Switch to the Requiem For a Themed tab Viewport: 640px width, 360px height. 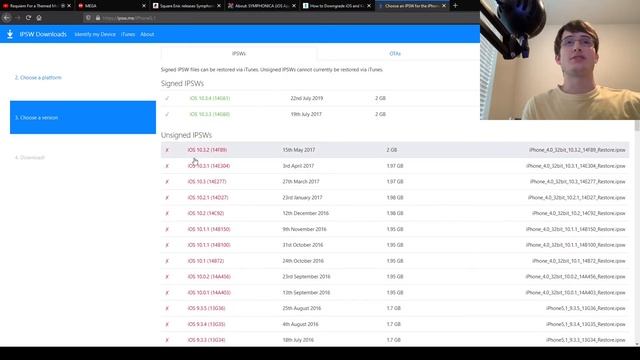point(37,6)
